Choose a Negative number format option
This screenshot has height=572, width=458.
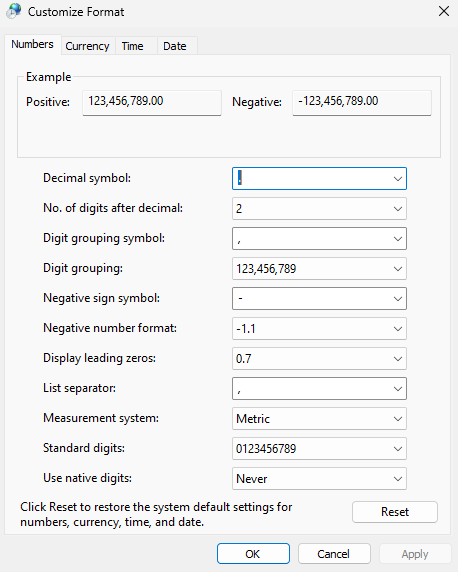[x=319, y=329]
